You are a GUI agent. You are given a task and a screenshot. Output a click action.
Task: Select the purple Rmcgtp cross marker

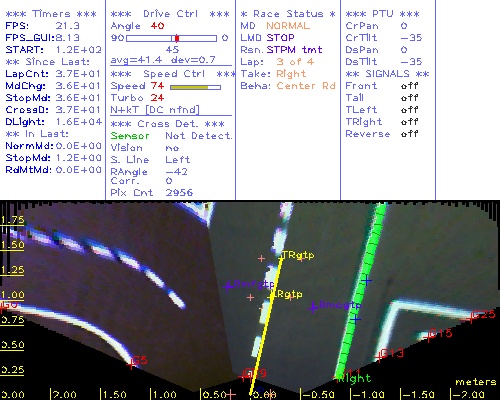pos(313,307)
